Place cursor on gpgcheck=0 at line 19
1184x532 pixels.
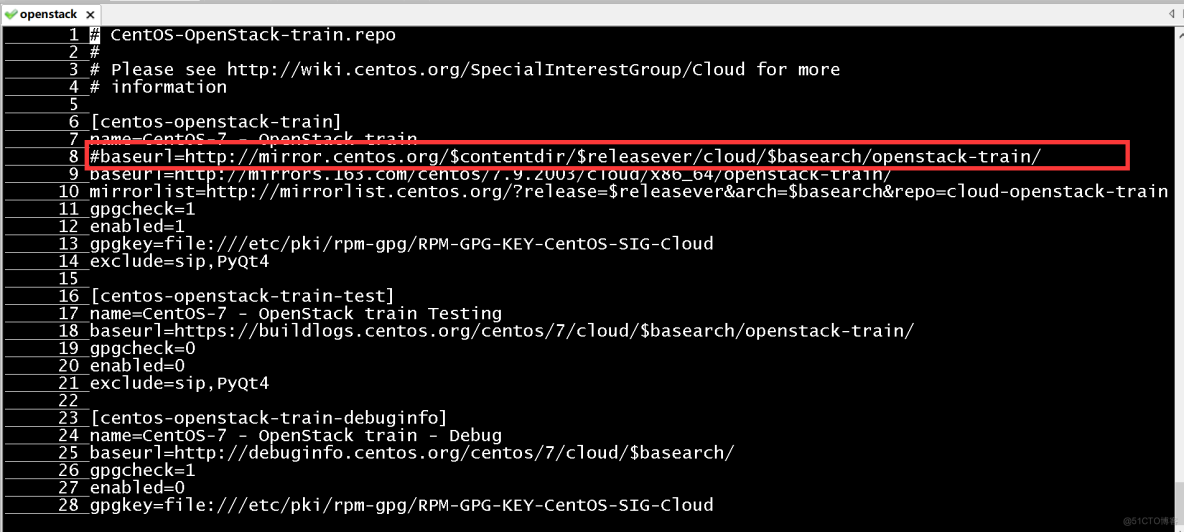click(x=143, y=348)
